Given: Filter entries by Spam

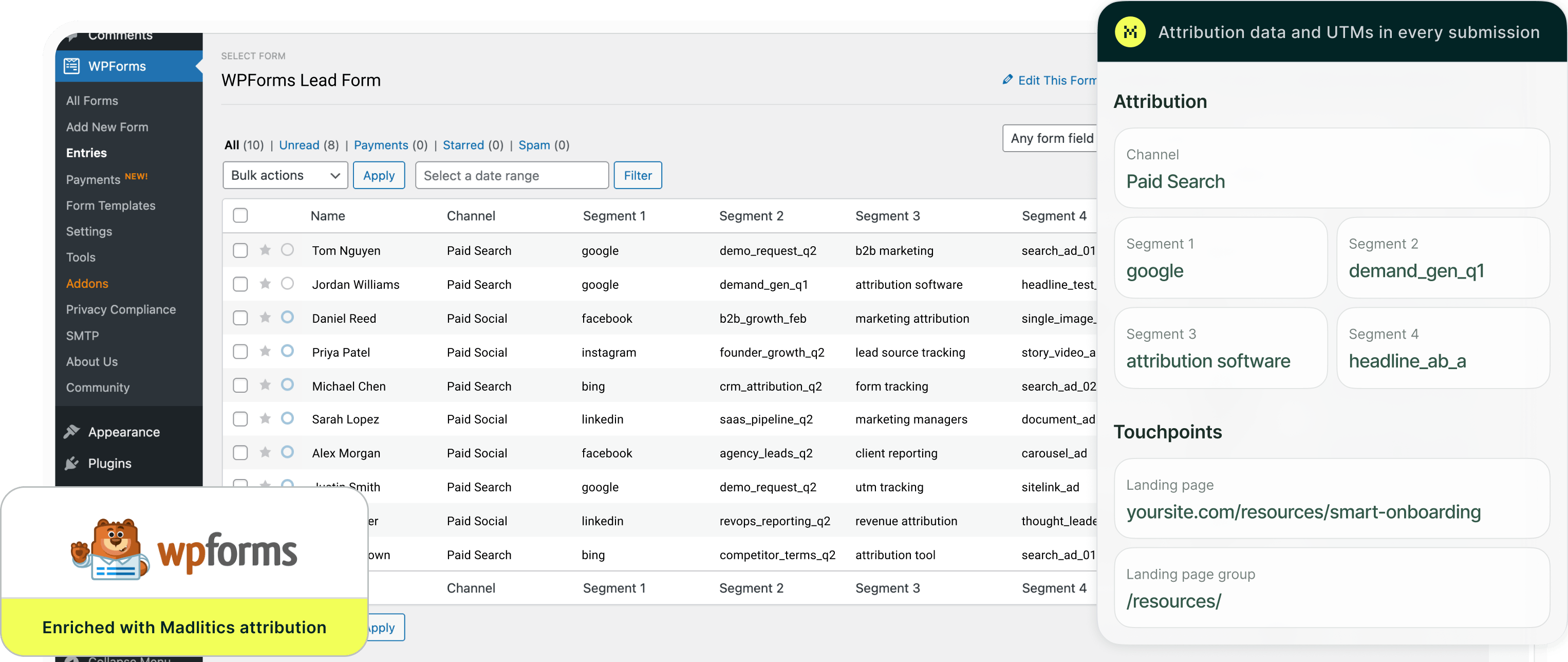Looking at the screenshot, I should point(534,145).
